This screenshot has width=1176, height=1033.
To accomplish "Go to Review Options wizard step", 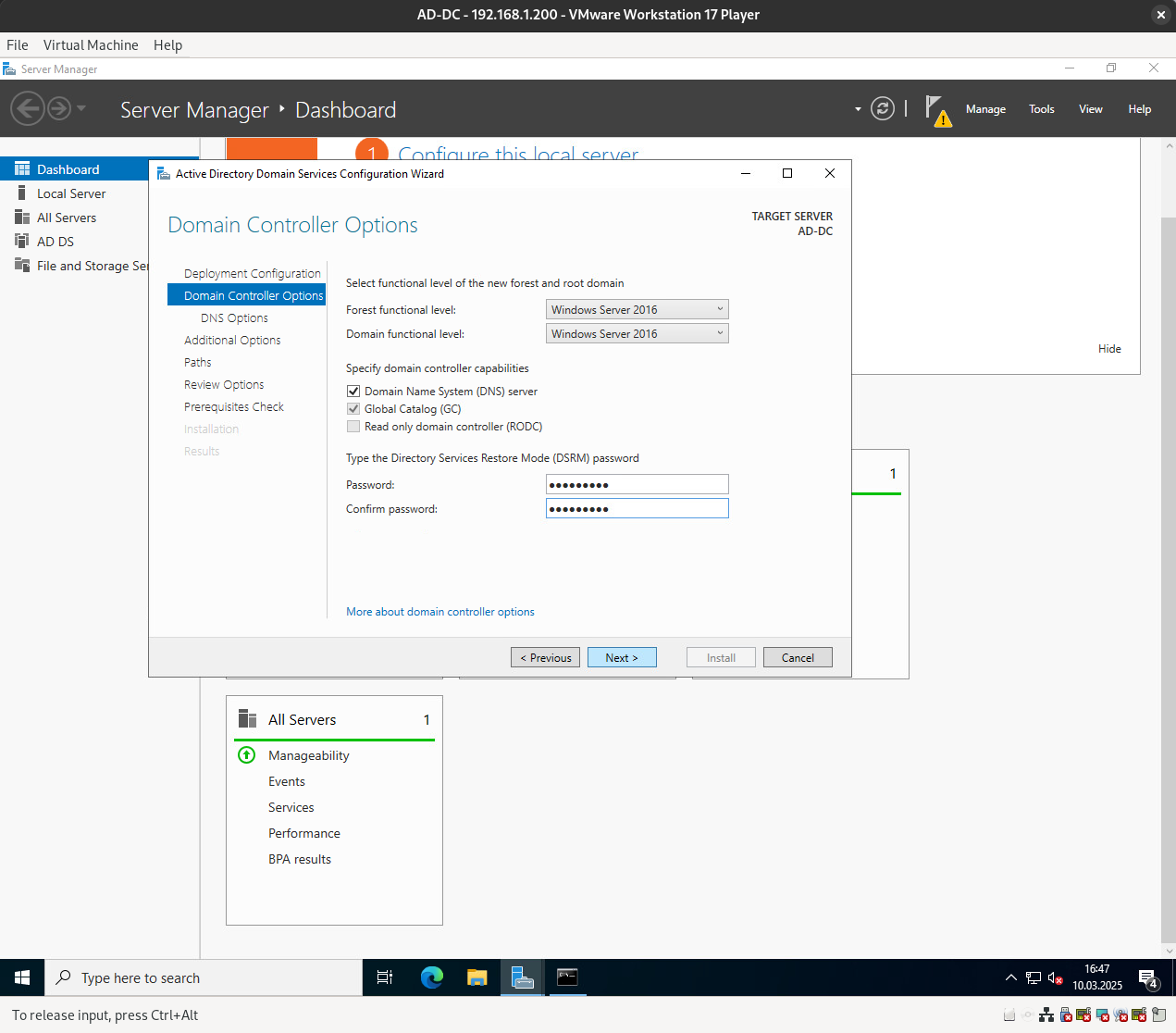I will [224, 384].
